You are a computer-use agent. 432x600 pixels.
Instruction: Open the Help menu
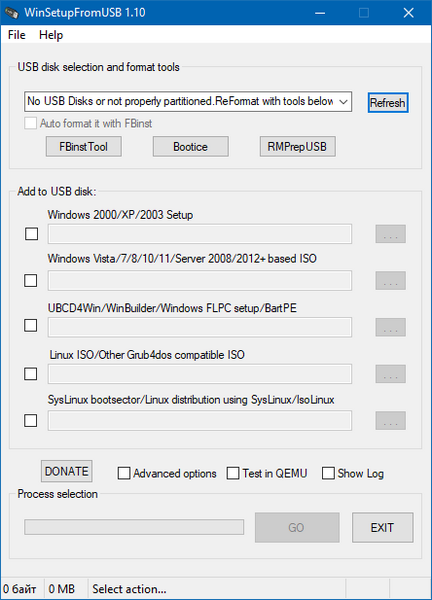pos(51,35)
